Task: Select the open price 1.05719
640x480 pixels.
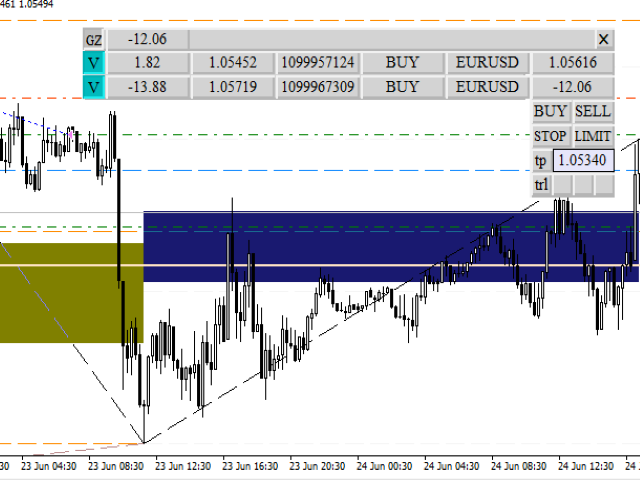Action: 233,87
